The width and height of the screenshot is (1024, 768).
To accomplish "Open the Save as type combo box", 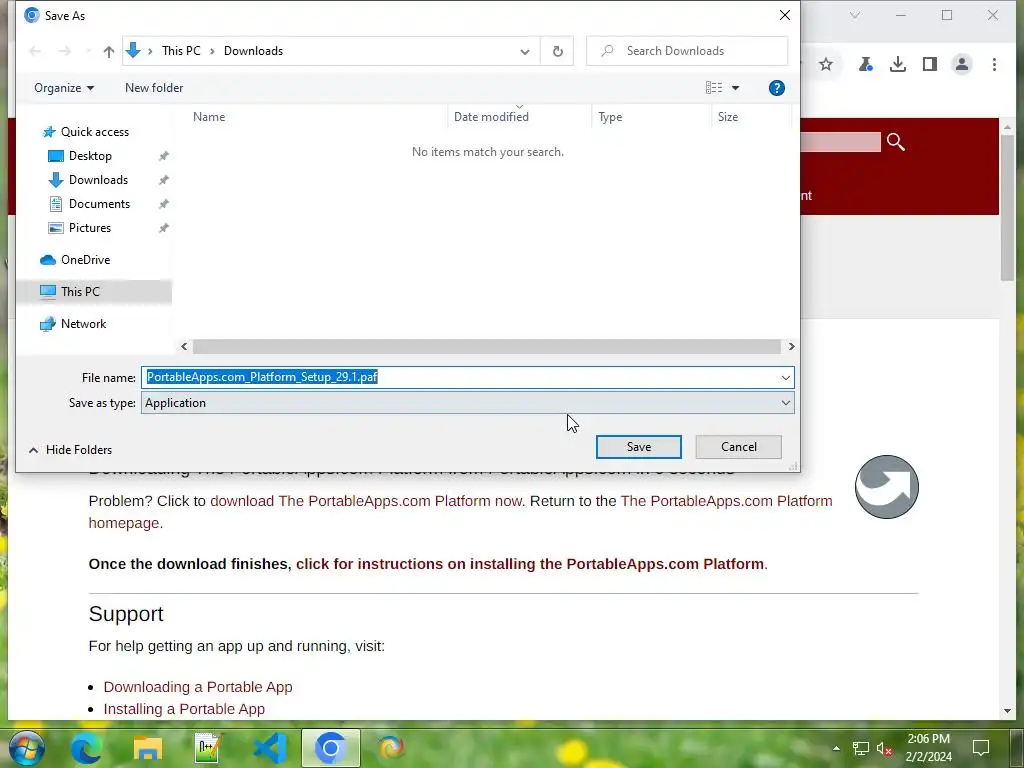I will click(468, 403).
